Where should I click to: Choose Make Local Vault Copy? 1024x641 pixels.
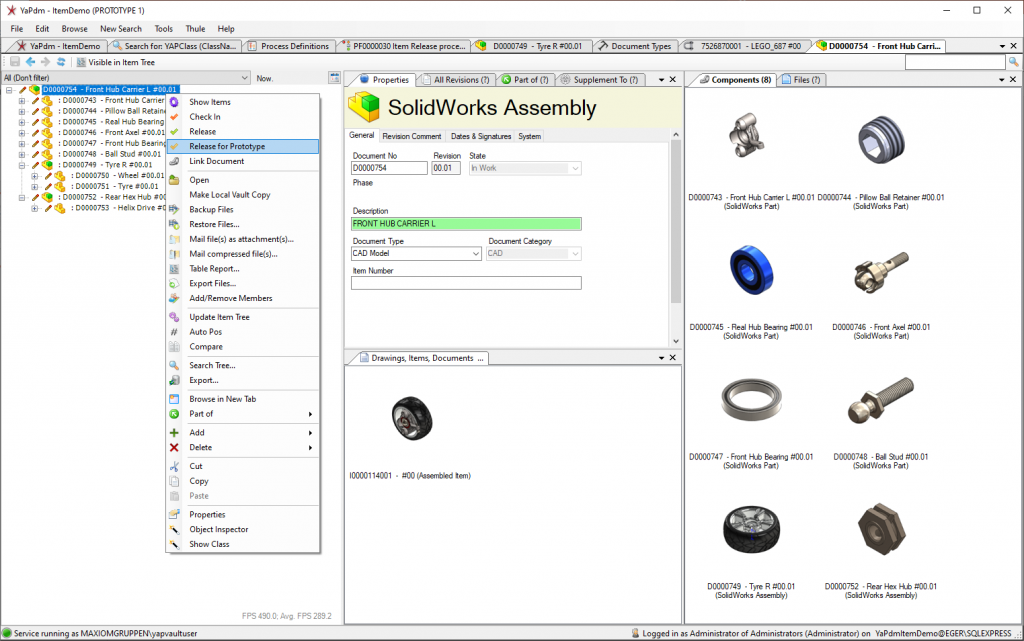click(243, 195)
